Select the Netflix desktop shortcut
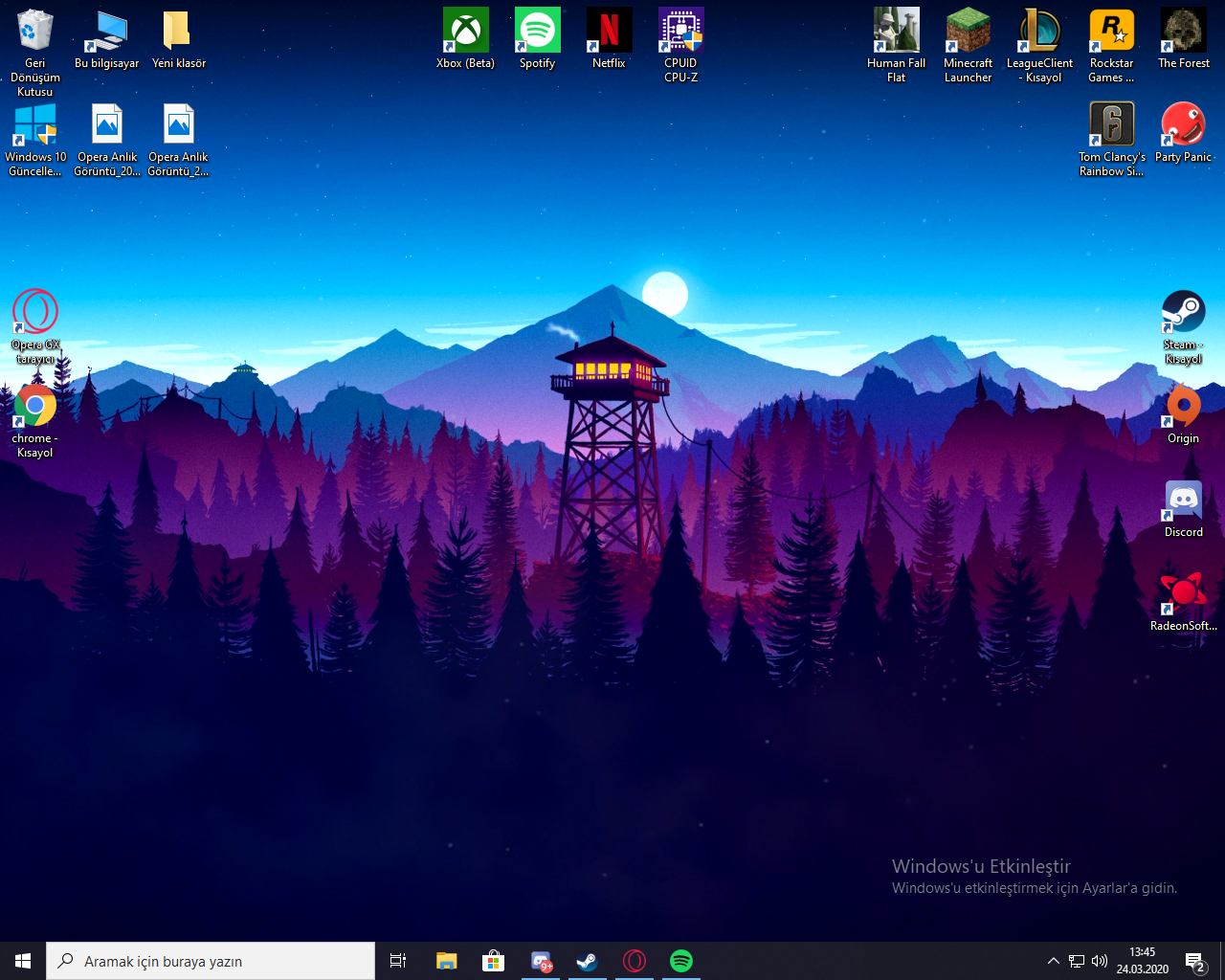 tap(610, 40)
